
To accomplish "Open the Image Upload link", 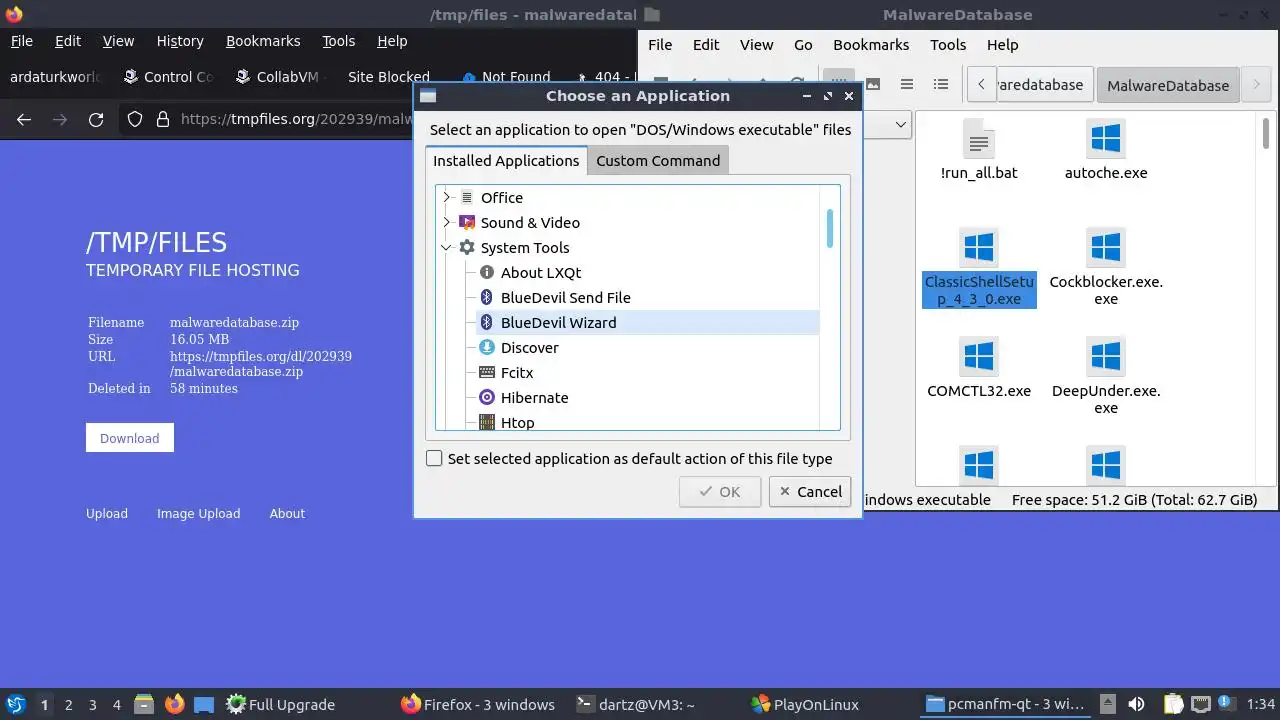I will 198,513.
